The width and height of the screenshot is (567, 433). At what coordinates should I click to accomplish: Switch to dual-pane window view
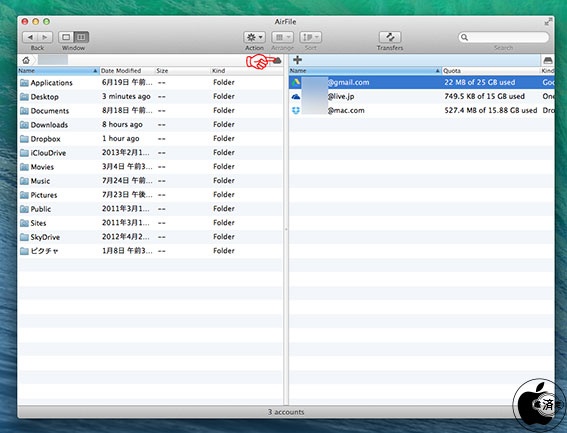click(81, 37)
